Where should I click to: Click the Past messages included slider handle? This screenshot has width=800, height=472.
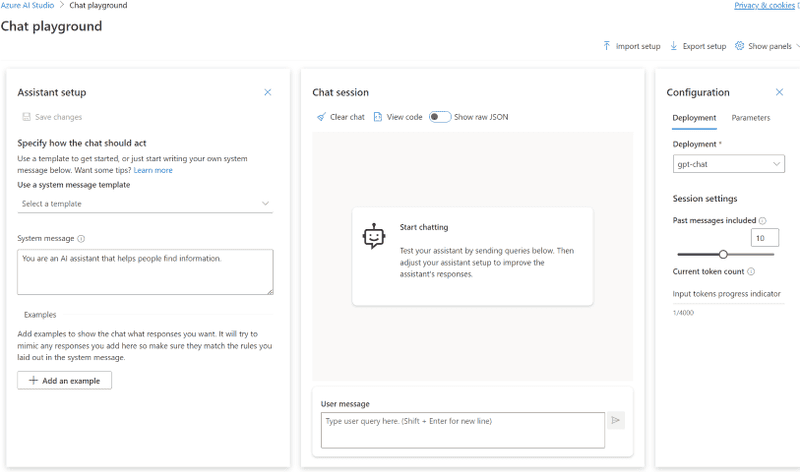click(x=723, y=254)
